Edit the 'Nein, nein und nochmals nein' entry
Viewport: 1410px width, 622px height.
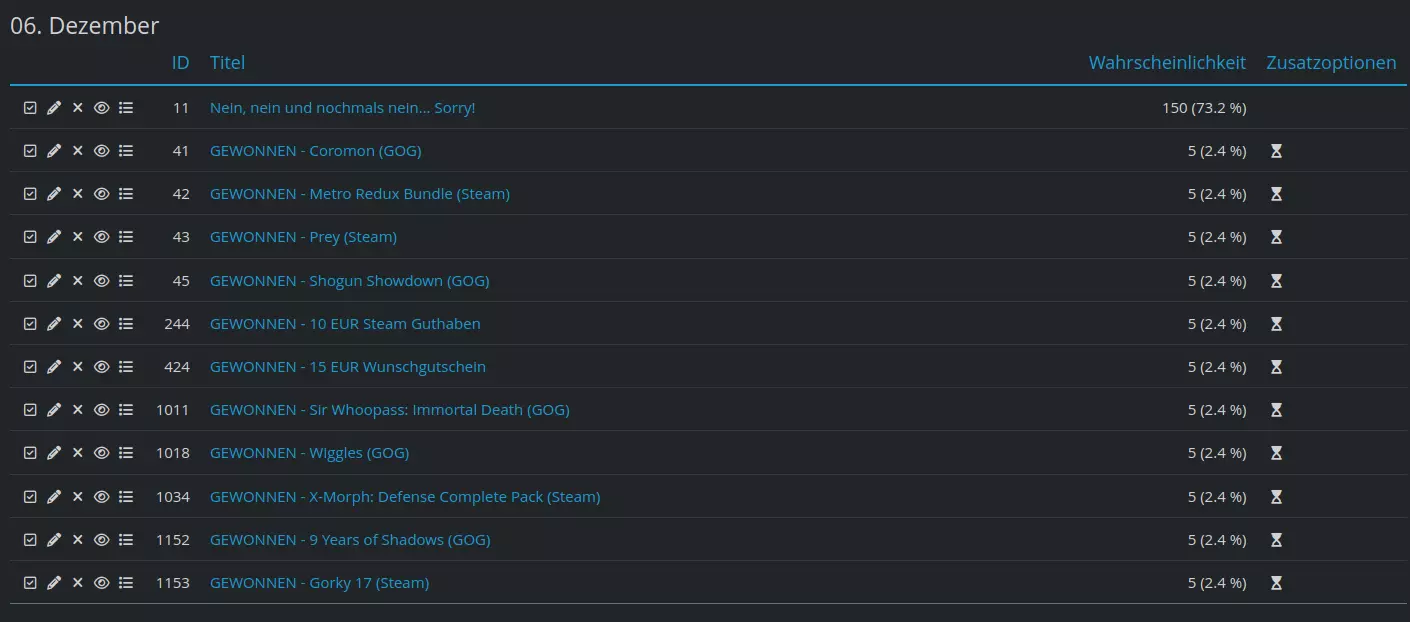(x=54, y=108)
